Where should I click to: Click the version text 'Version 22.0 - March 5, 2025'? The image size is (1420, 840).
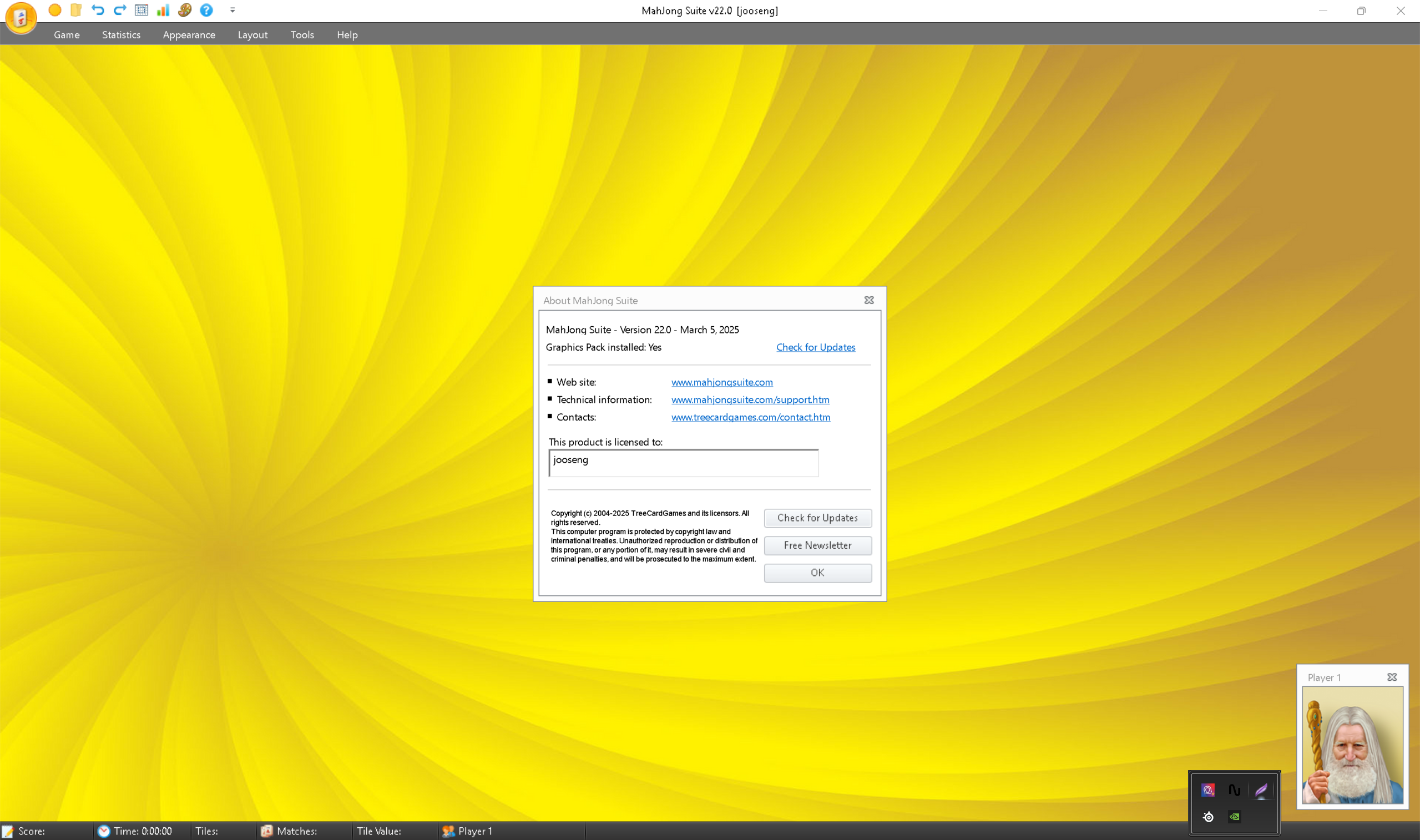point(679,330)
